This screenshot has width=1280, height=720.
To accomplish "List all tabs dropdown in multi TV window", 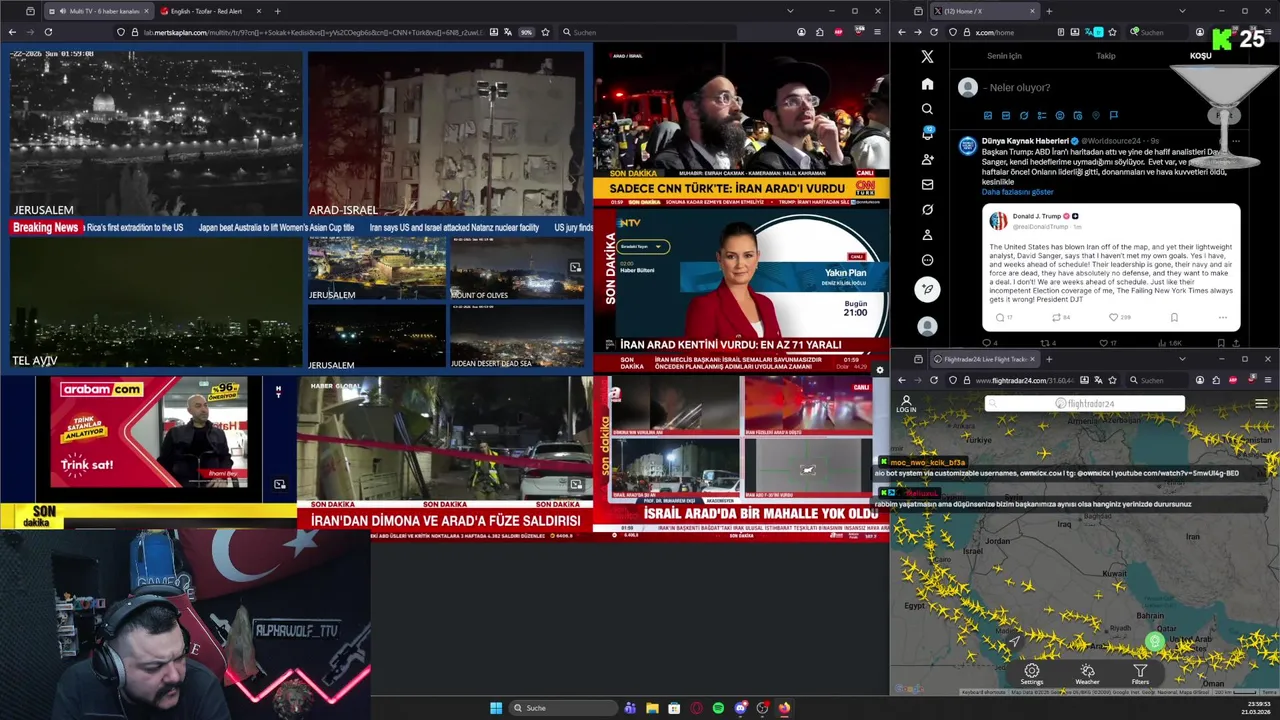I will coord(790,11).
